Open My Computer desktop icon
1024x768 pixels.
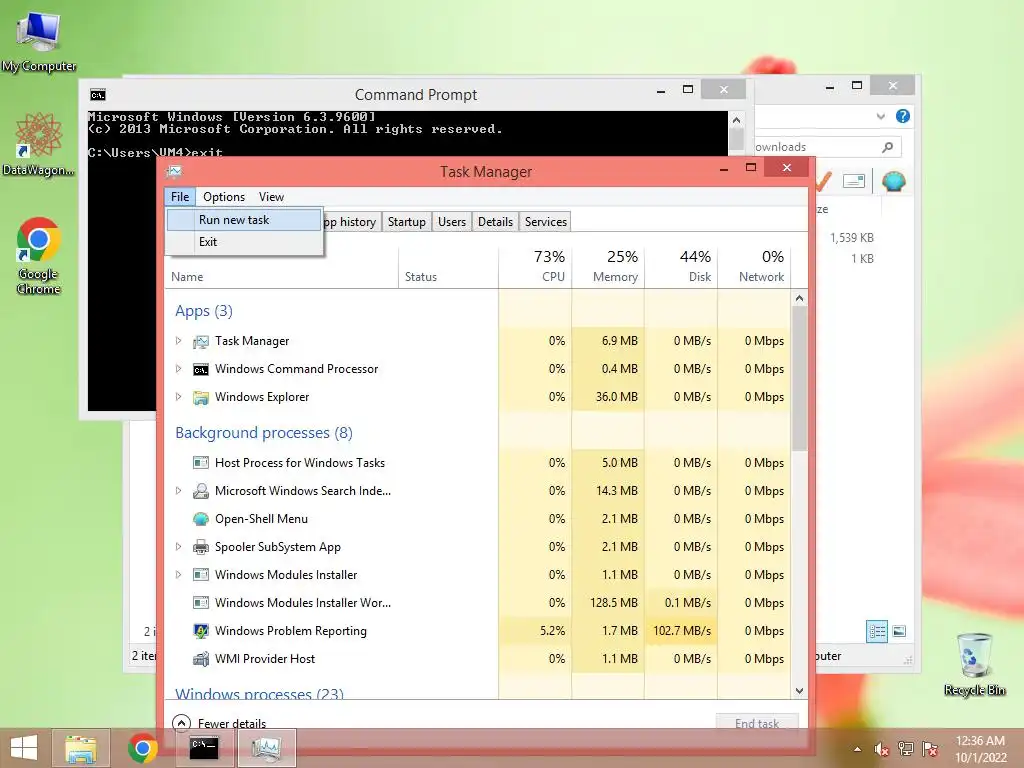(39, 40)
